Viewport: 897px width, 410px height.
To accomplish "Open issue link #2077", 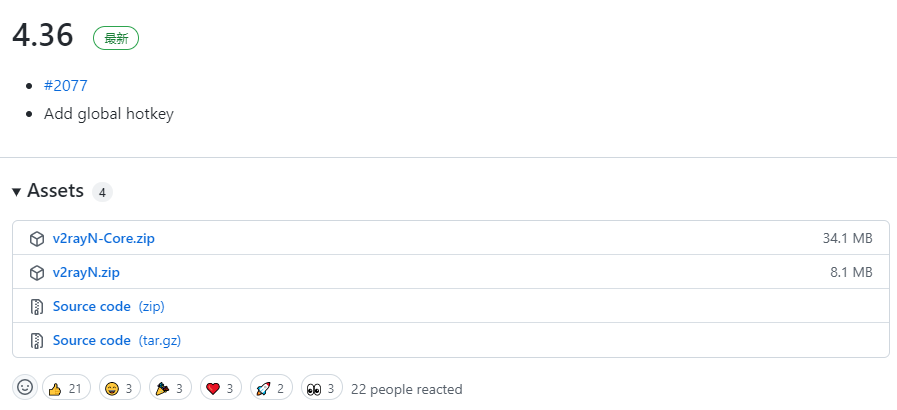I will tap(66, 86).
